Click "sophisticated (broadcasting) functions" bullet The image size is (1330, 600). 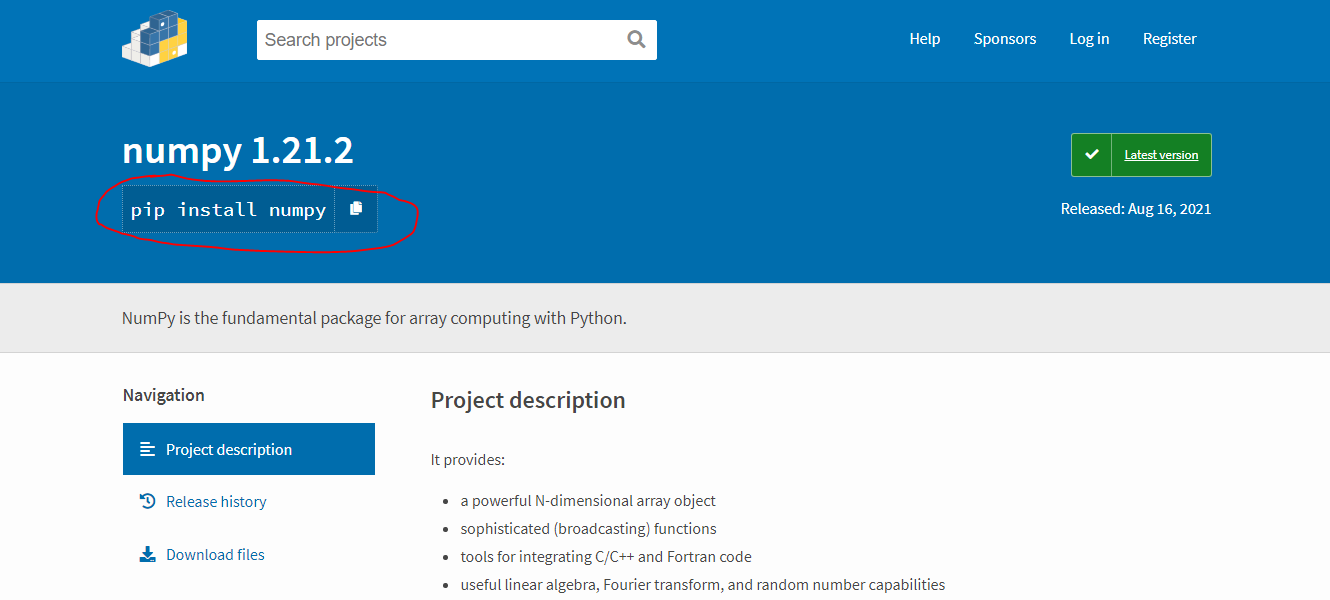588,528
